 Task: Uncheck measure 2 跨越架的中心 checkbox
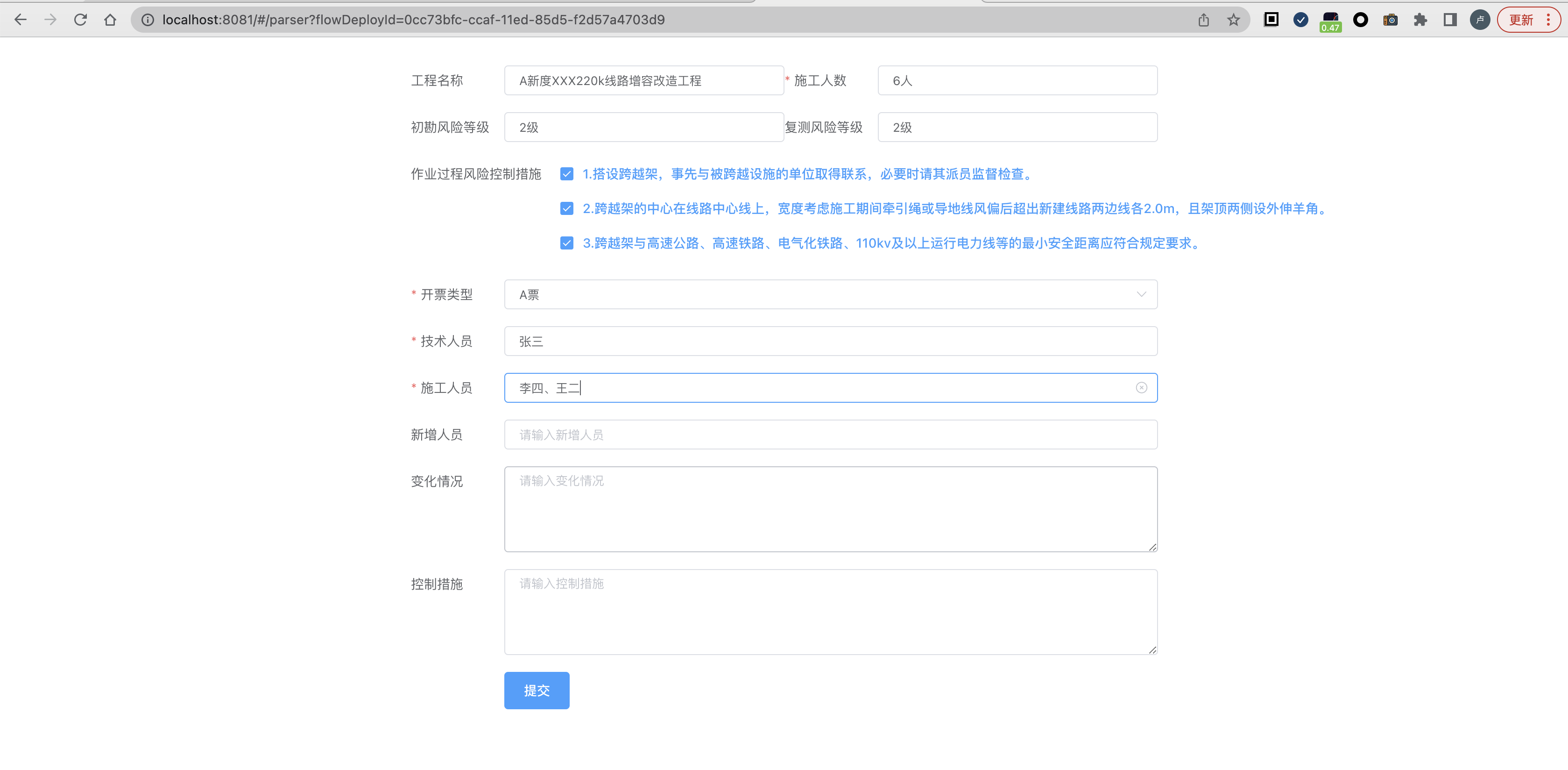point(567,209)
